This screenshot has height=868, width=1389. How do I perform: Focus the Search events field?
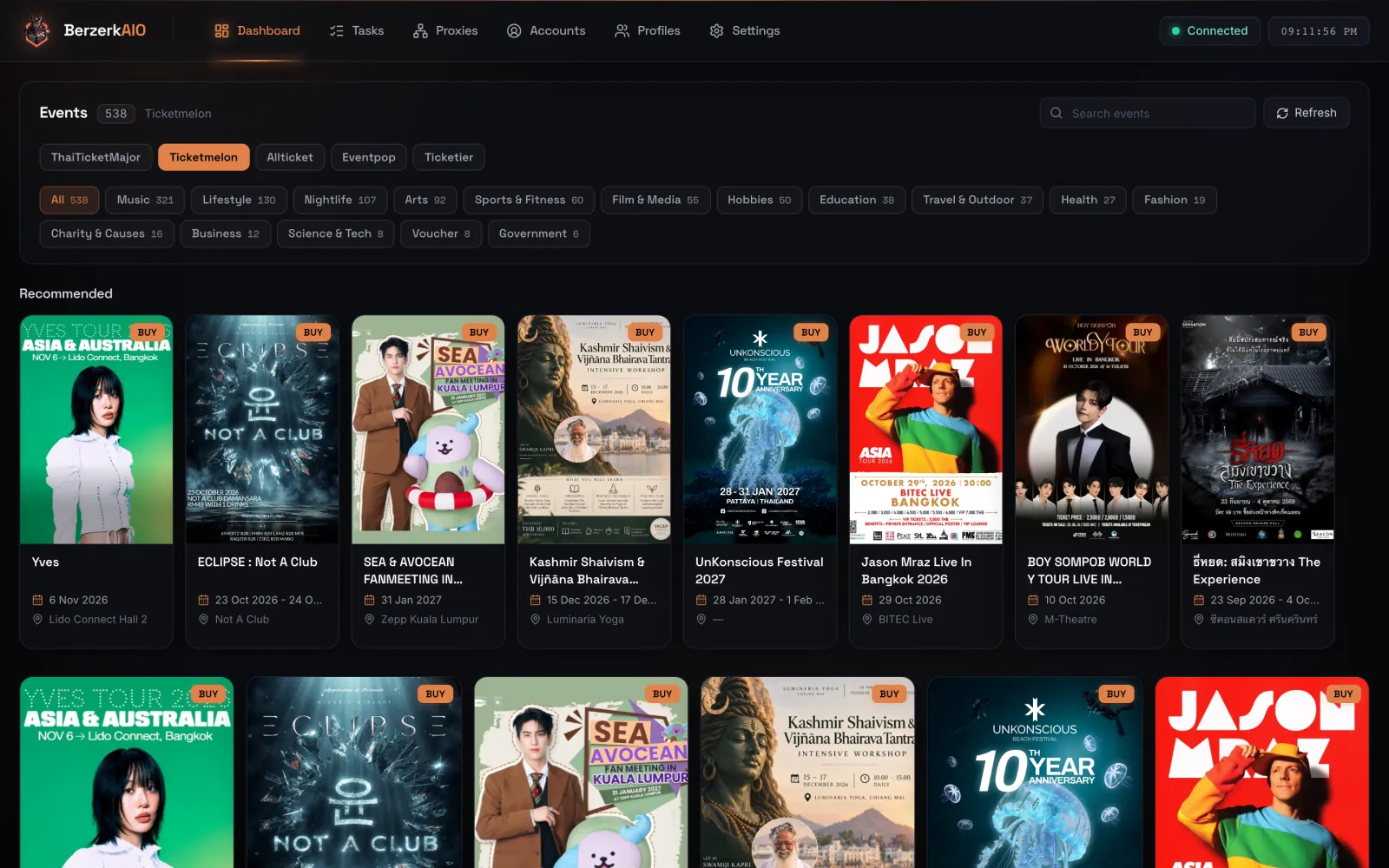click(x=1148, y=113)
